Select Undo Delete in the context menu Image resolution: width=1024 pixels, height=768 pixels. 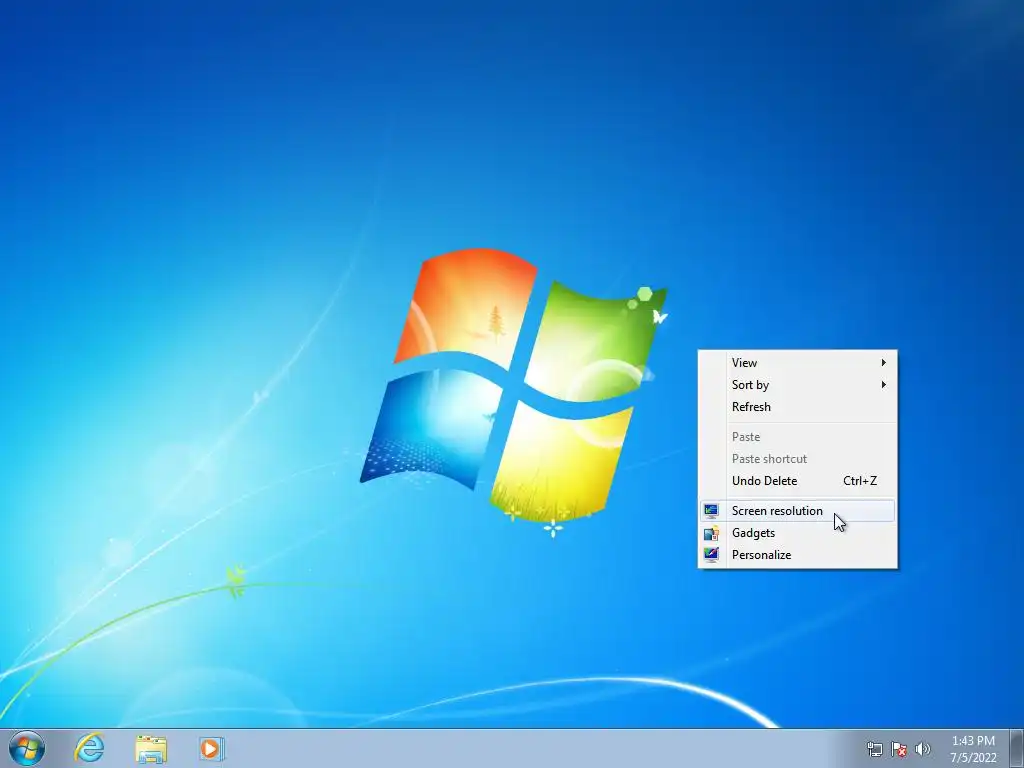pyautogui.click(x=797, y=481)
